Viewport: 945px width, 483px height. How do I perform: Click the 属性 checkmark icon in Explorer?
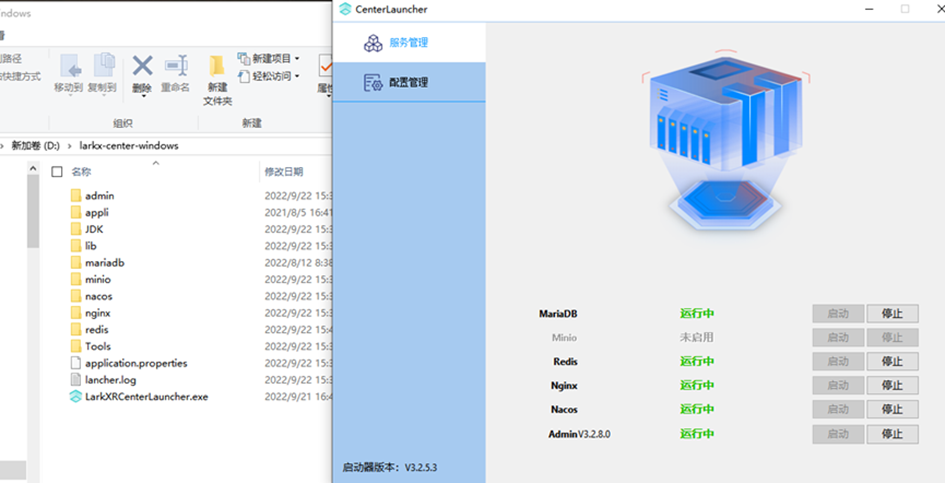pos(325,65)
